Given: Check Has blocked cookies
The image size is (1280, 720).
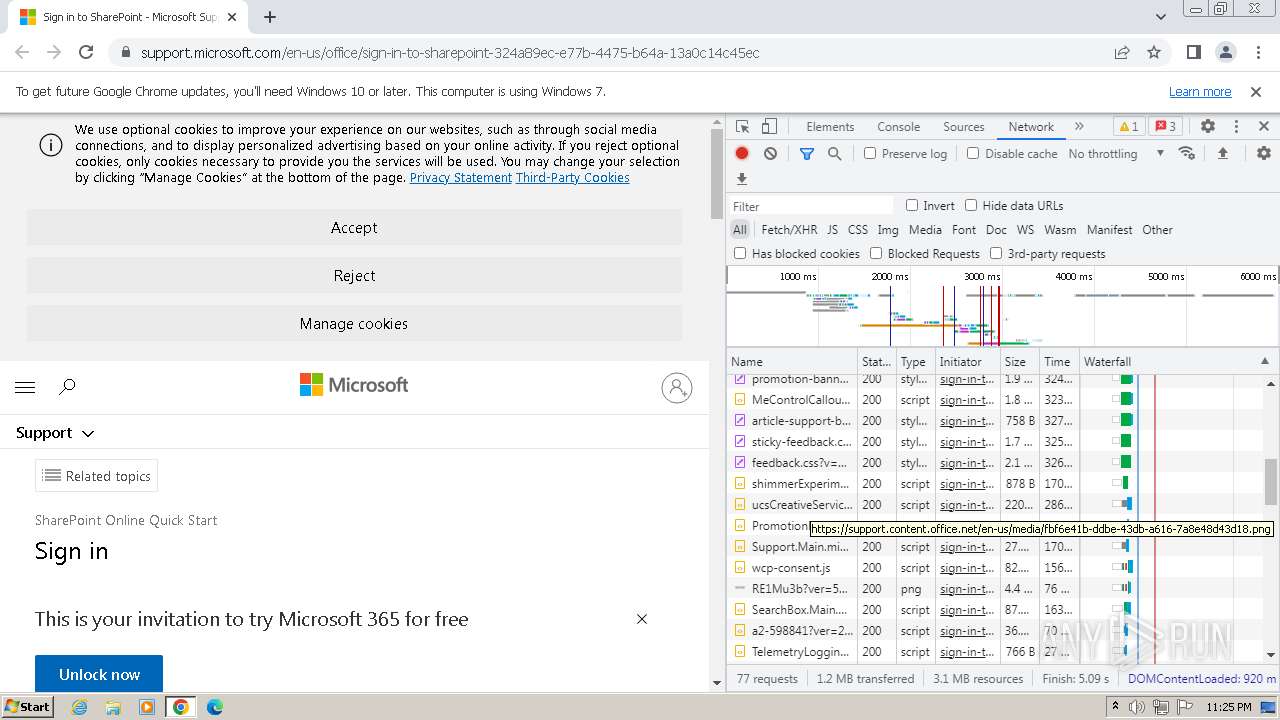Looking at the screenshot, I should coord(740,253).
